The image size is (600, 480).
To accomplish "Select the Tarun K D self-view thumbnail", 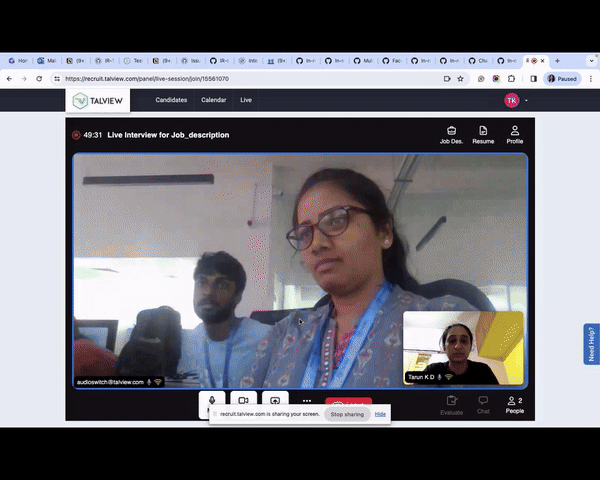I will (x=463, y=348).
